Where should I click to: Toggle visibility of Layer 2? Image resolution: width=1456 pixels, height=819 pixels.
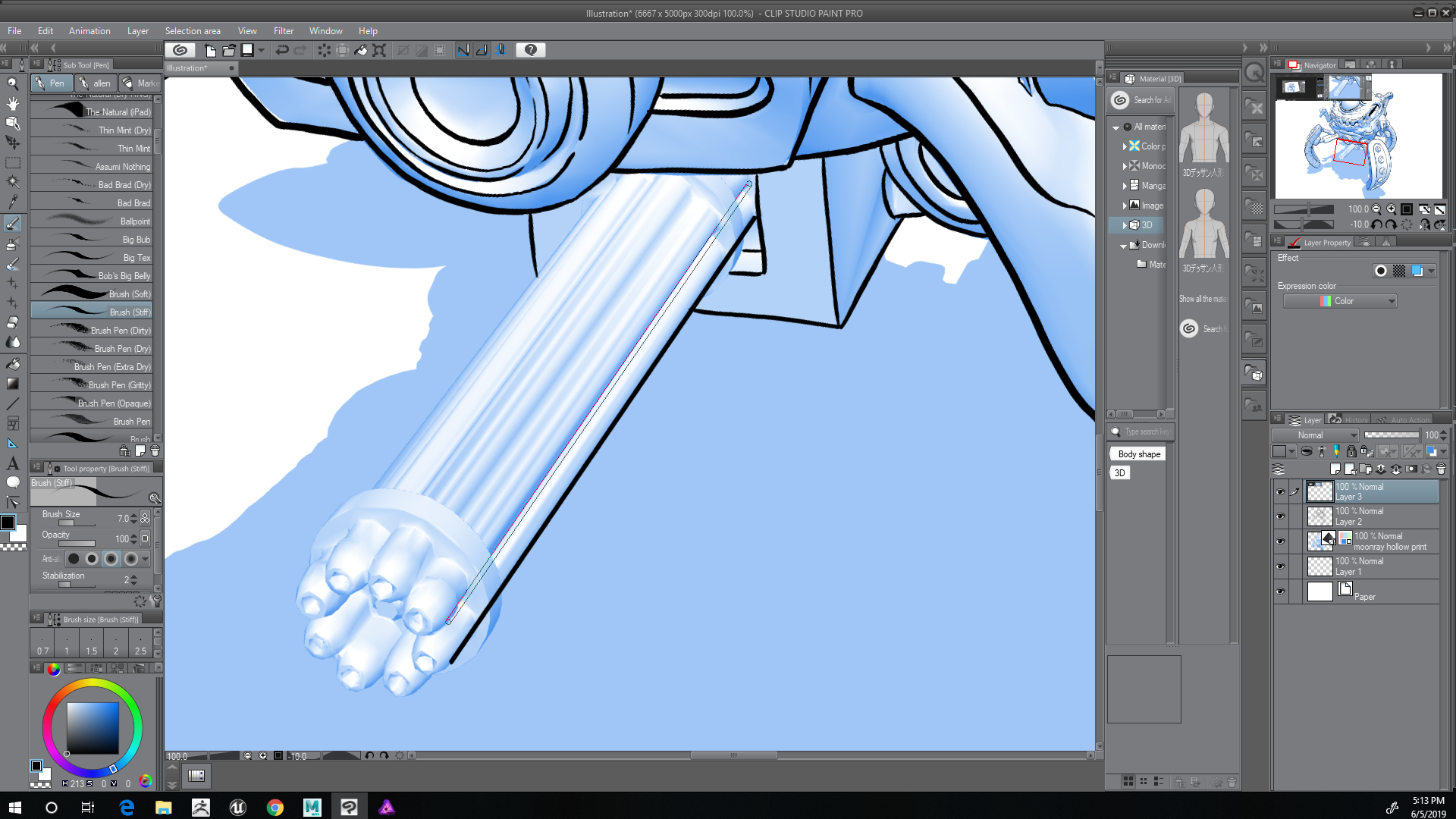(x=1281, y=516)
